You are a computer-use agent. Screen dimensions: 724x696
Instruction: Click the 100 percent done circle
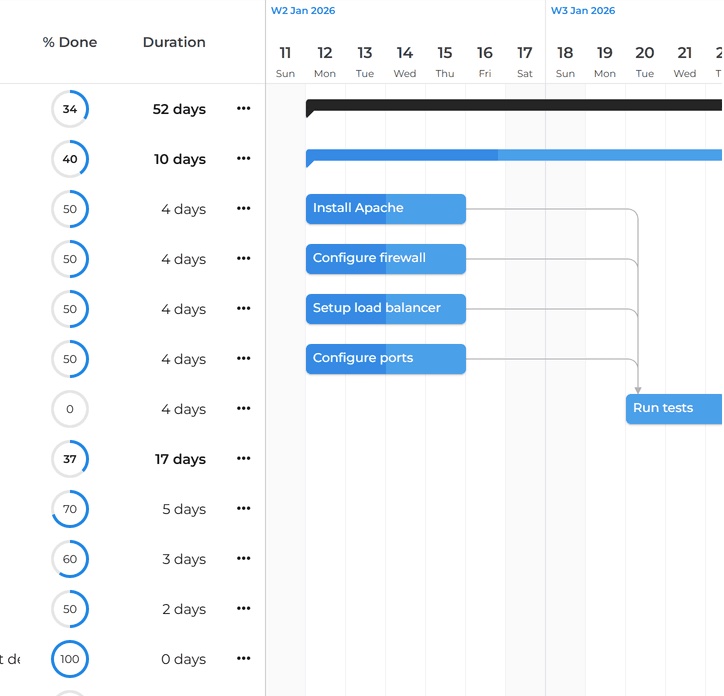coord(70,659)
